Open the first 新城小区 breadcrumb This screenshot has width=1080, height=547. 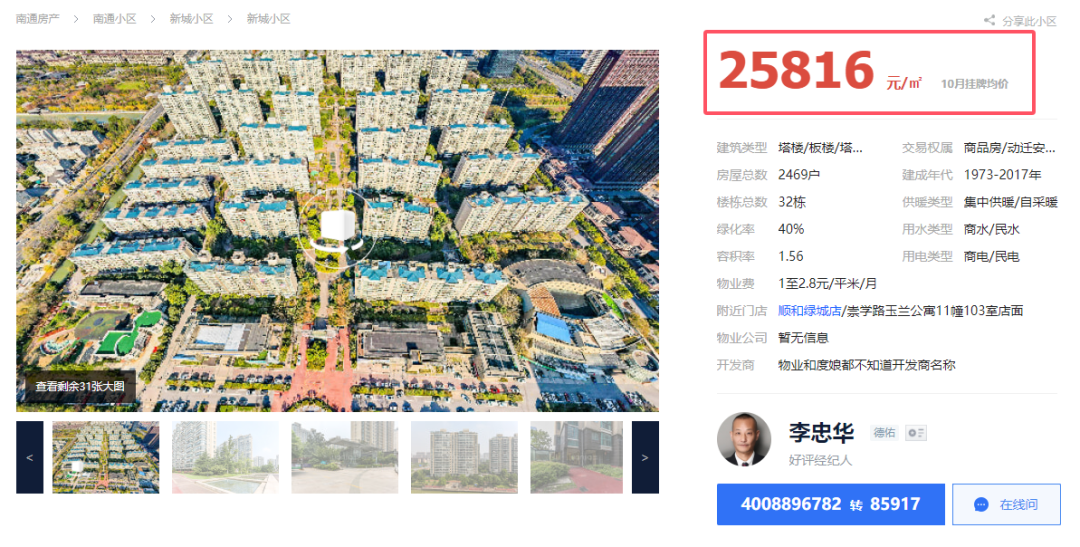[191, 19]
